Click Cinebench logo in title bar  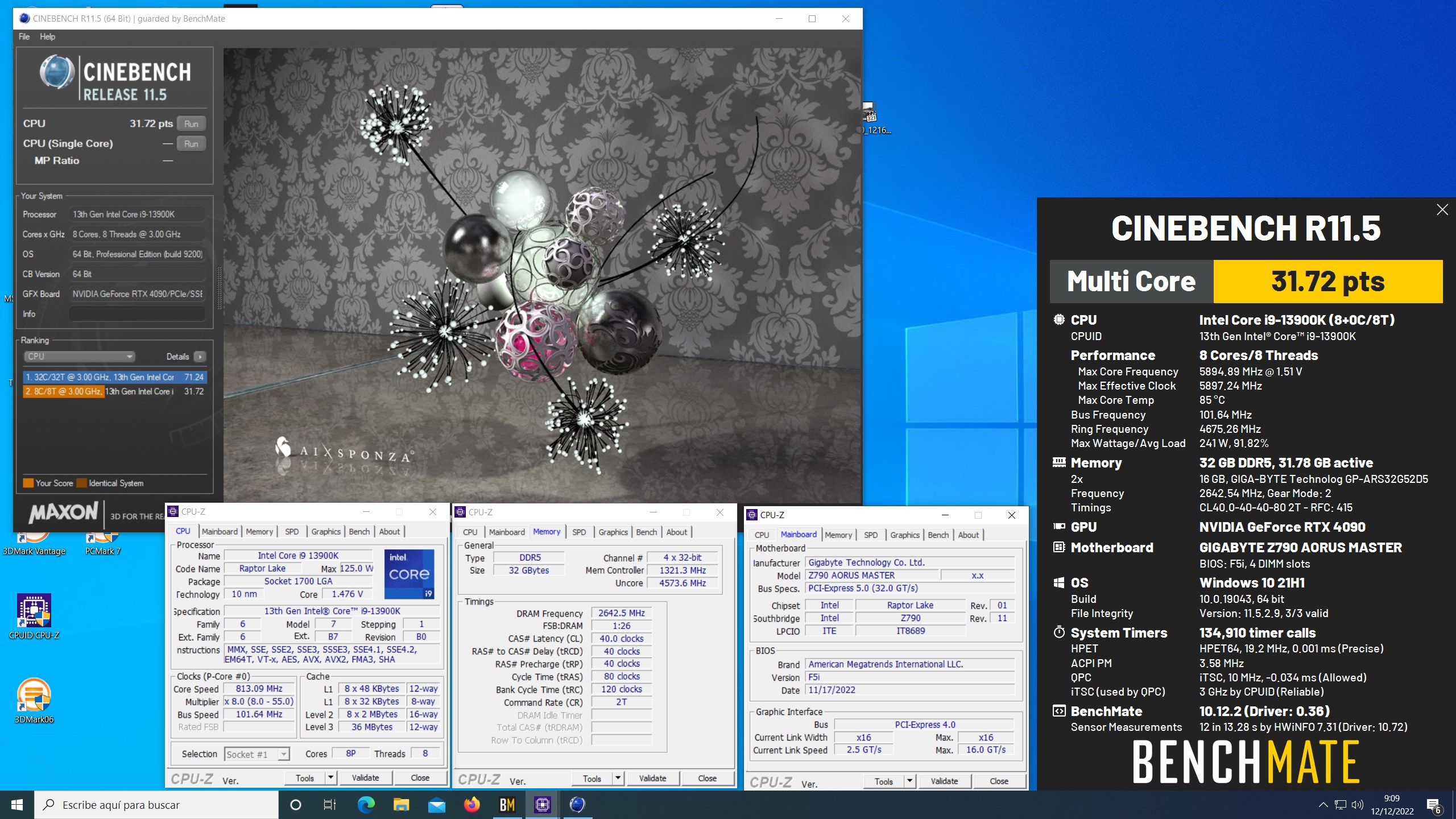(24, 19)
